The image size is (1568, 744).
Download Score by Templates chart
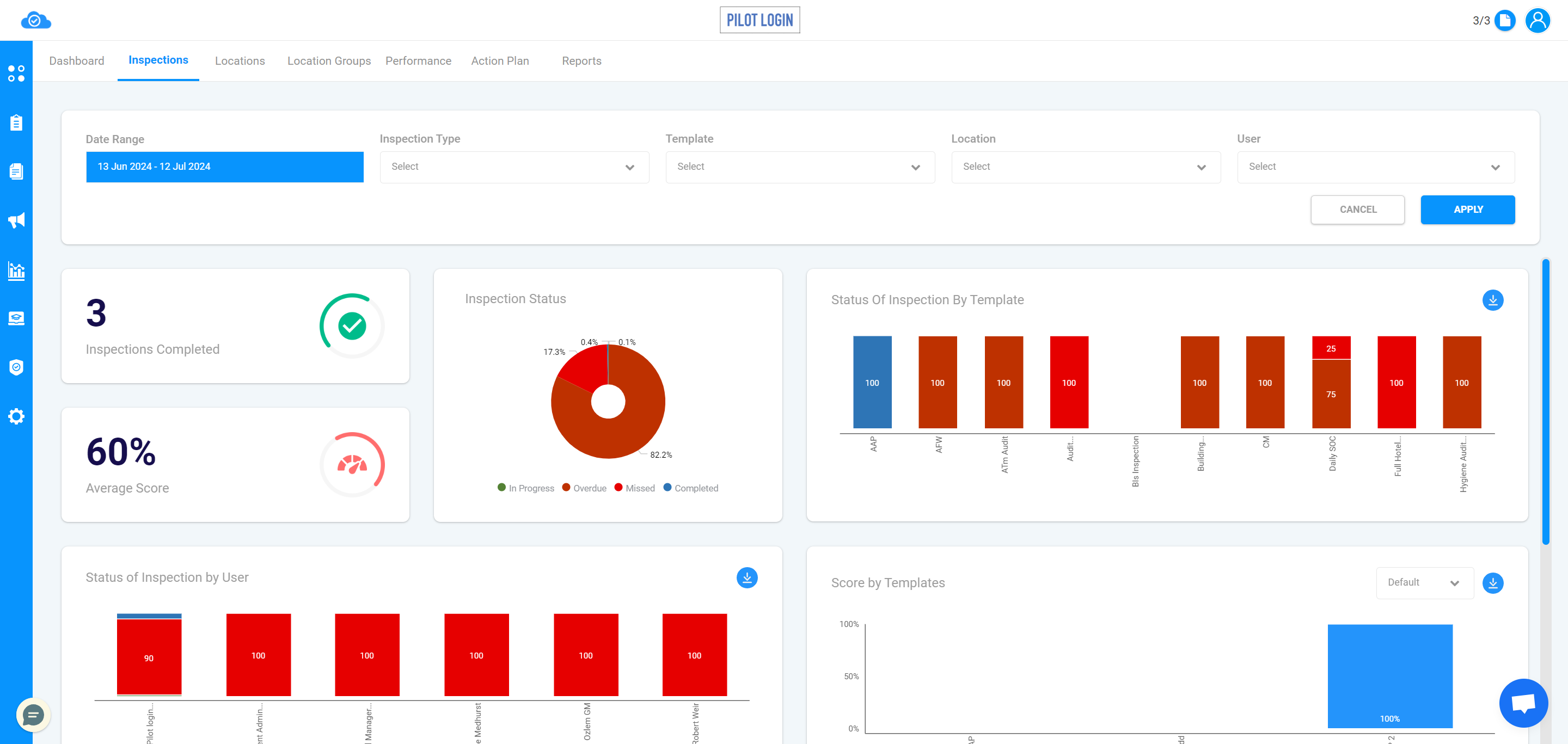[1492, 583]
